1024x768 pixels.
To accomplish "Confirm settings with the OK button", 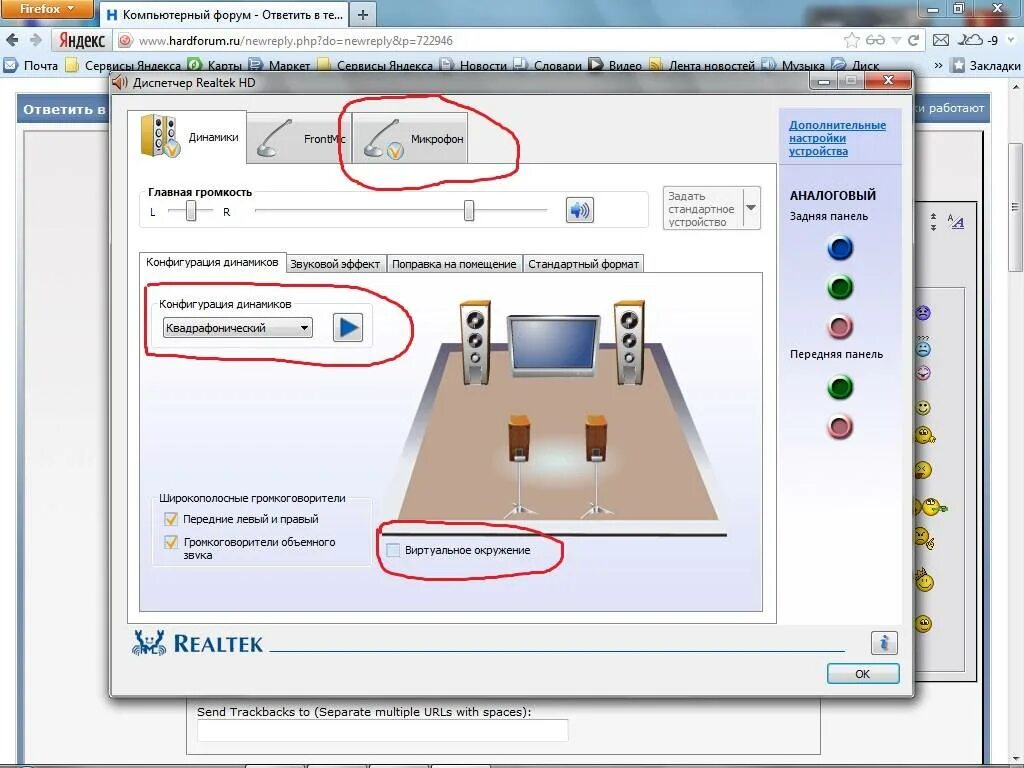I will (863, 673).
